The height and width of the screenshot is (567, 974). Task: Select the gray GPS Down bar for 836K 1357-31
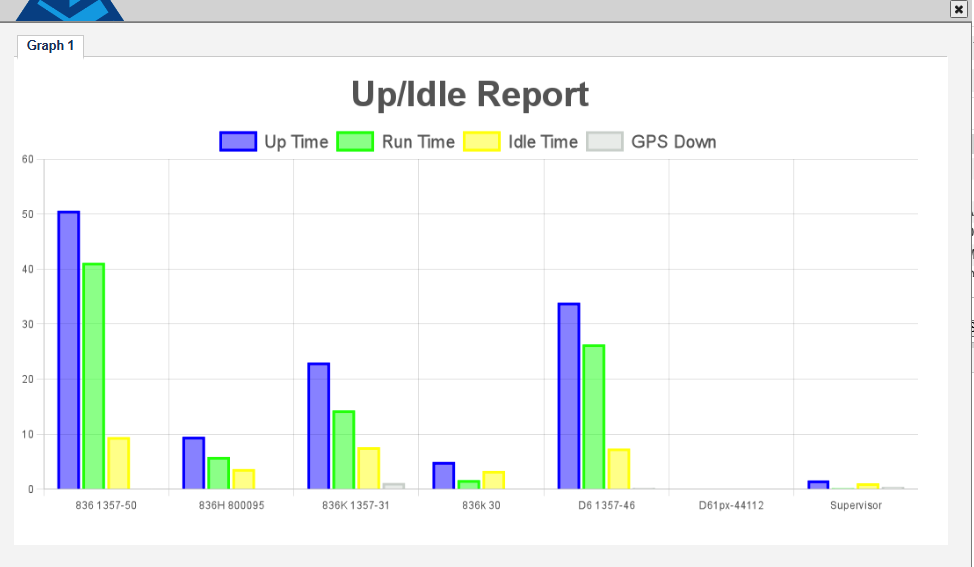point(394,486)
